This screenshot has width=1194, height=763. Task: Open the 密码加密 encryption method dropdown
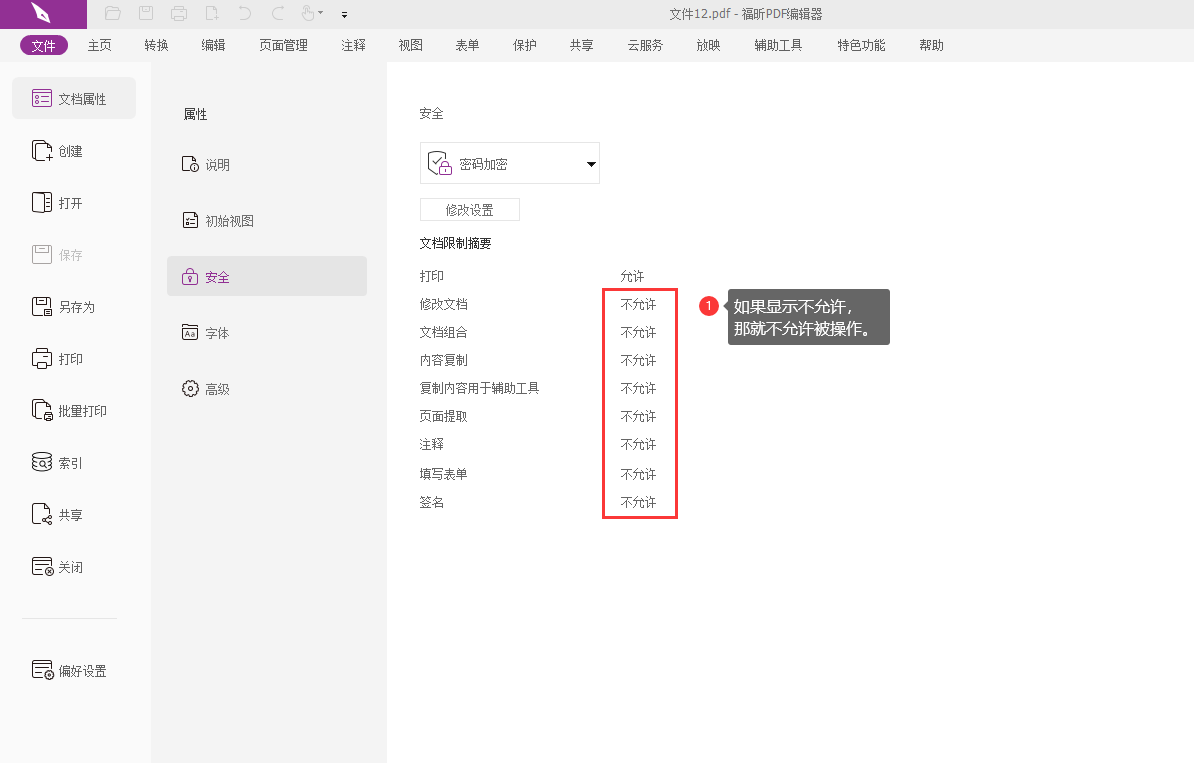pyautogui.click(x=591, y=163)
